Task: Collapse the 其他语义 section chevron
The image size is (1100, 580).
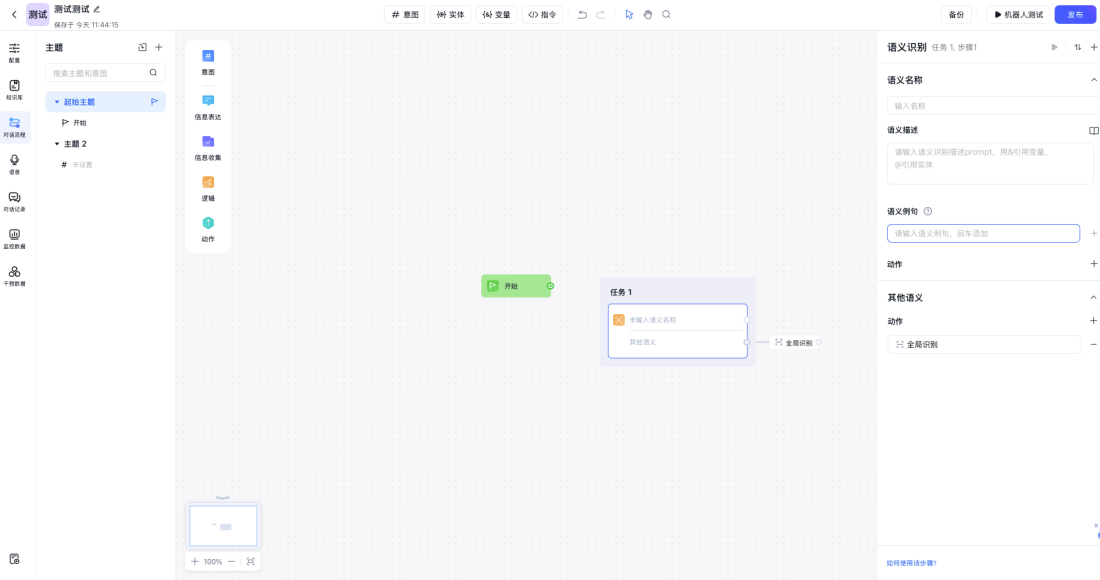Action: [x=1093, y=298]
